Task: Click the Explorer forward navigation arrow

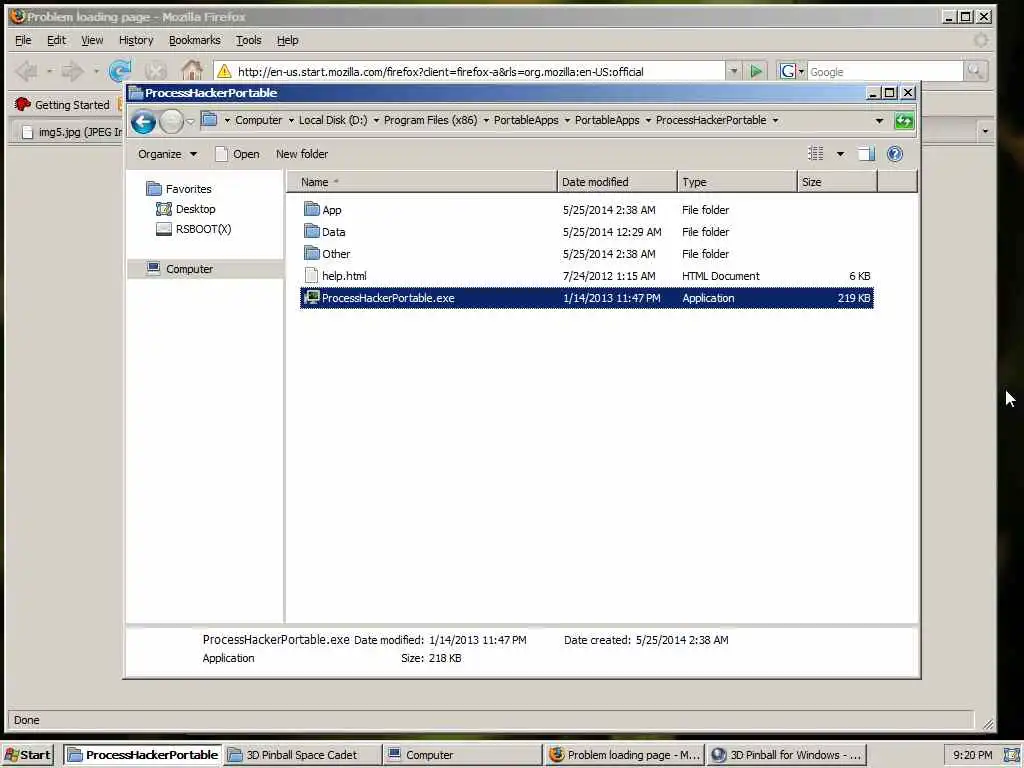Action: pos(171,121)
